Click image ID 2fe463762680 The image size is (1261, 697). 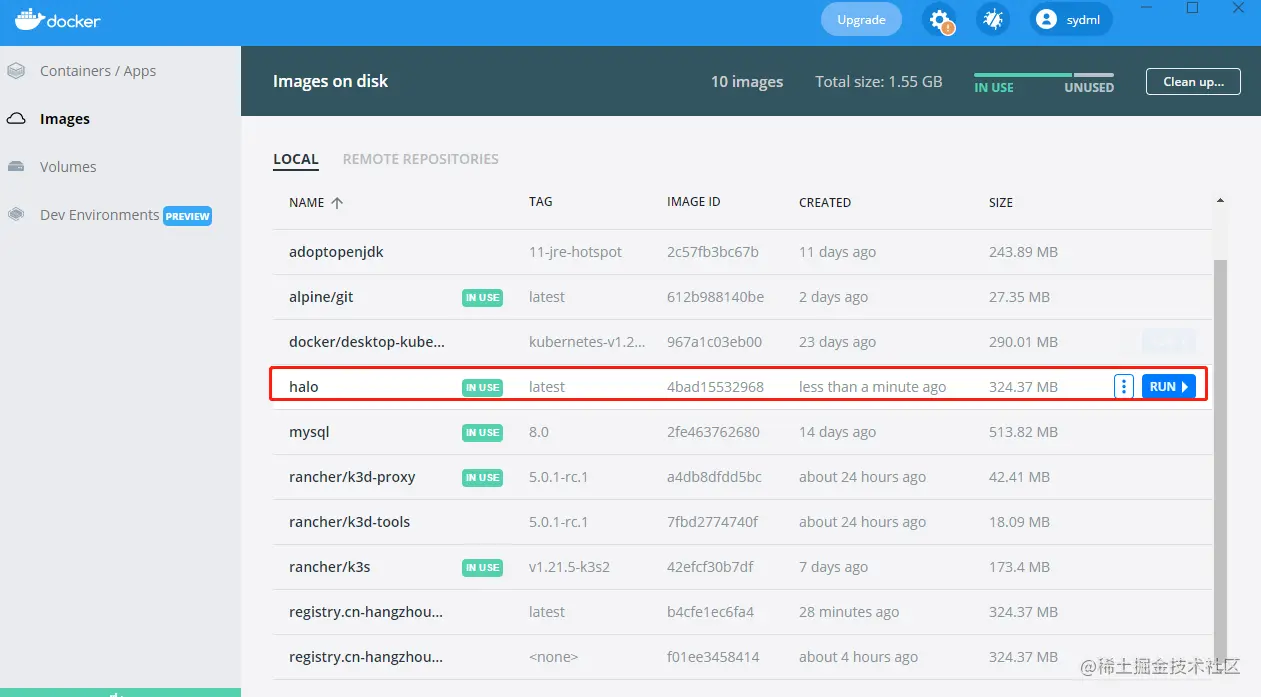713,432
